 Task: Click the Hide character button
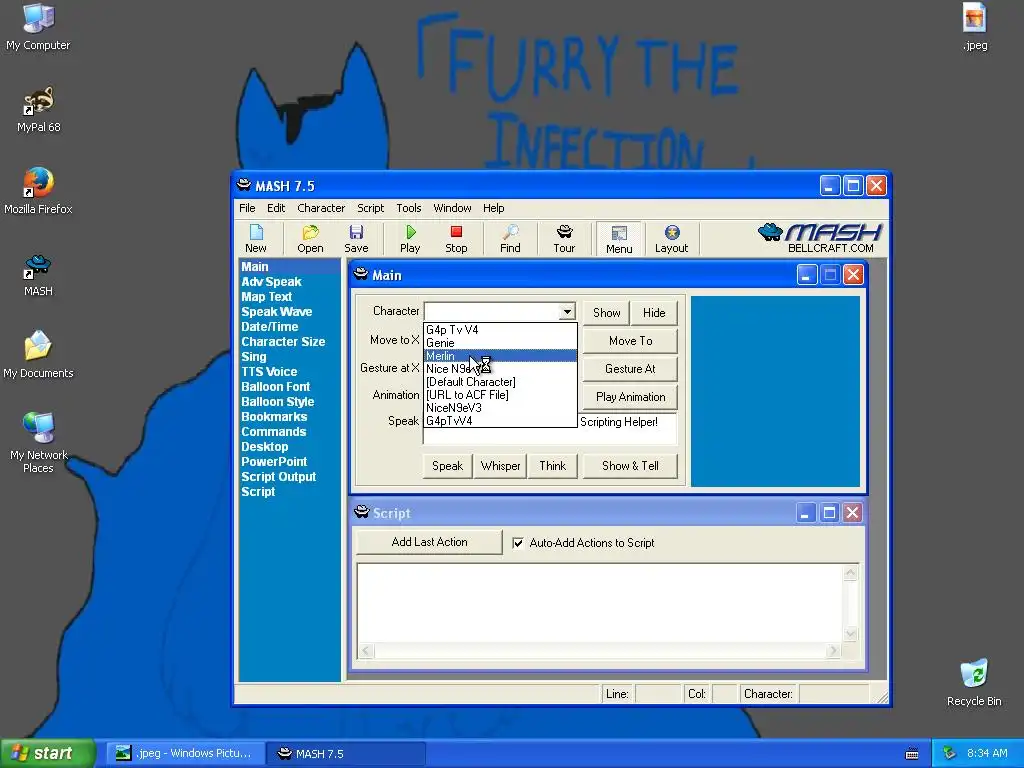654,313
